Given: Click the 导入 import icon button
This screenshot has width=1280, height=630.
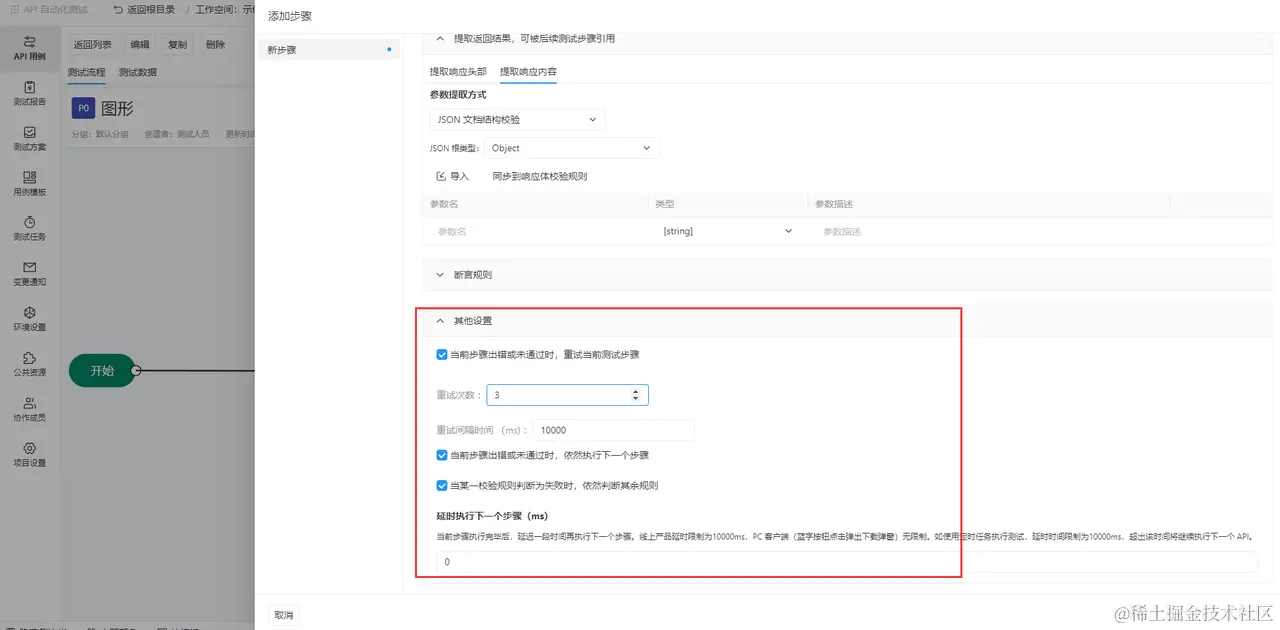Looking at the screenshot, I should pyautogui.click(x=452, y=176).
